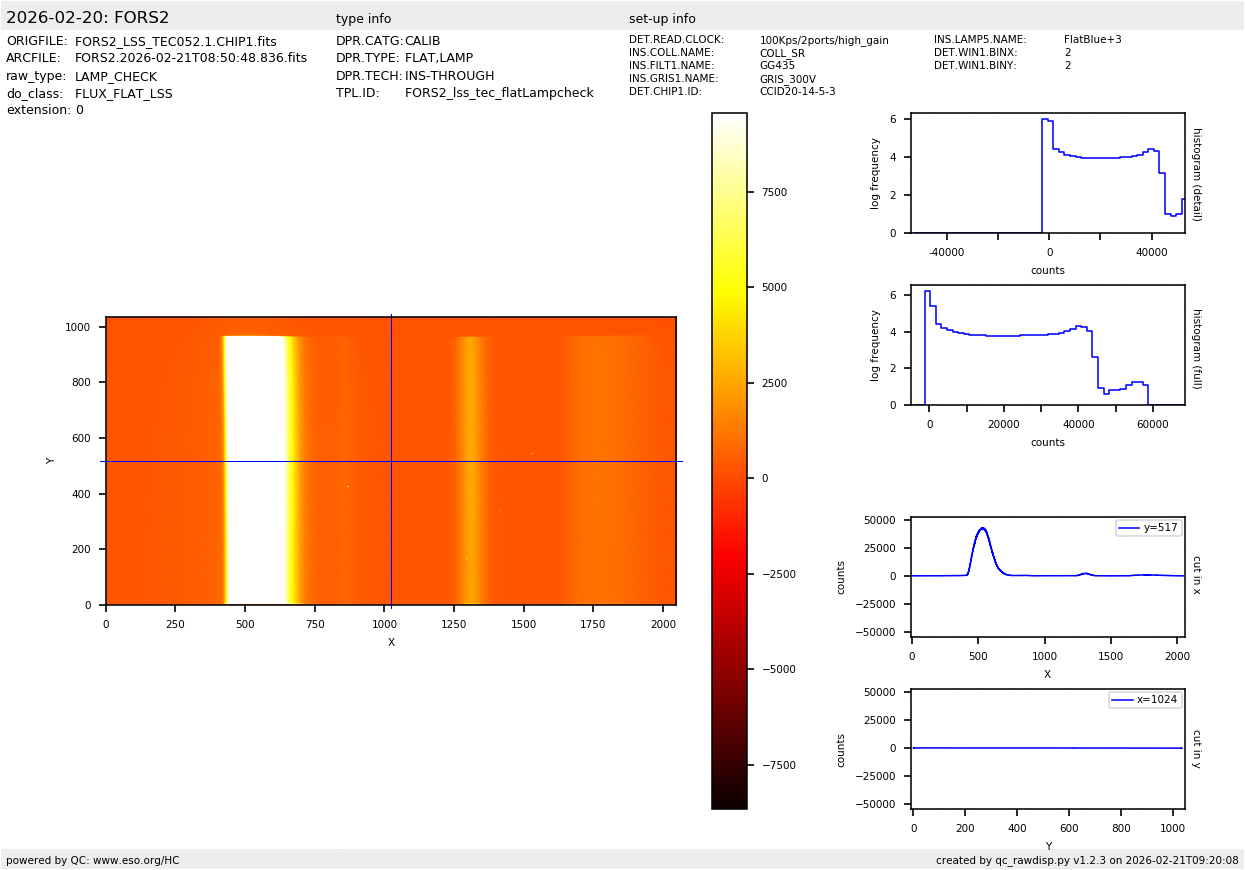Click the x=1024 legend in the cut in y plot
Image resolution: width=1245 pixels, height=870 pixels.
1145,700
